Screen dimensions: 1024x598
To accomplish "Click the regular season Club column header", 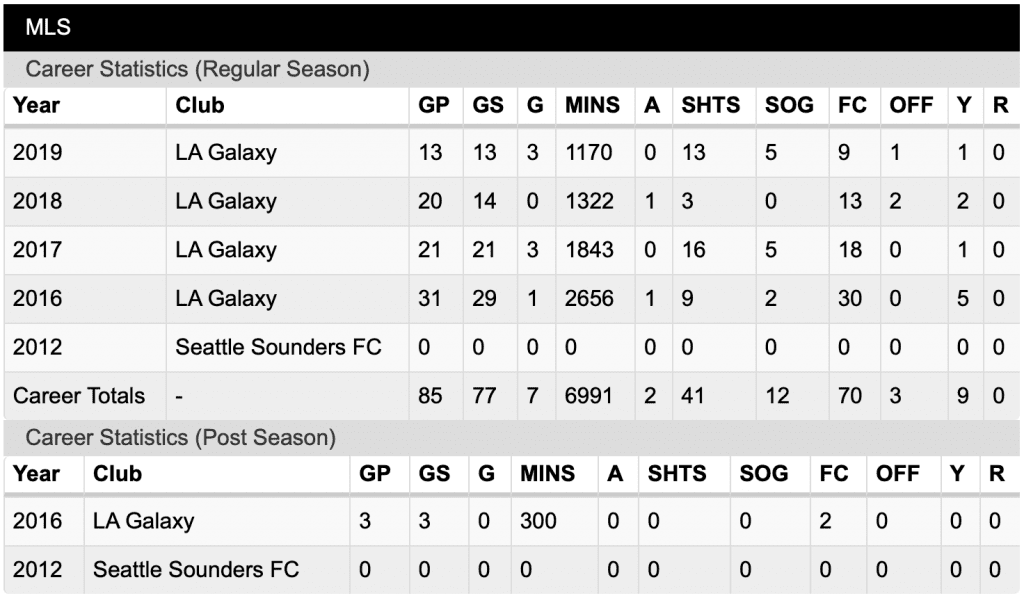I will pyautogui.click(x=200, y=105).
